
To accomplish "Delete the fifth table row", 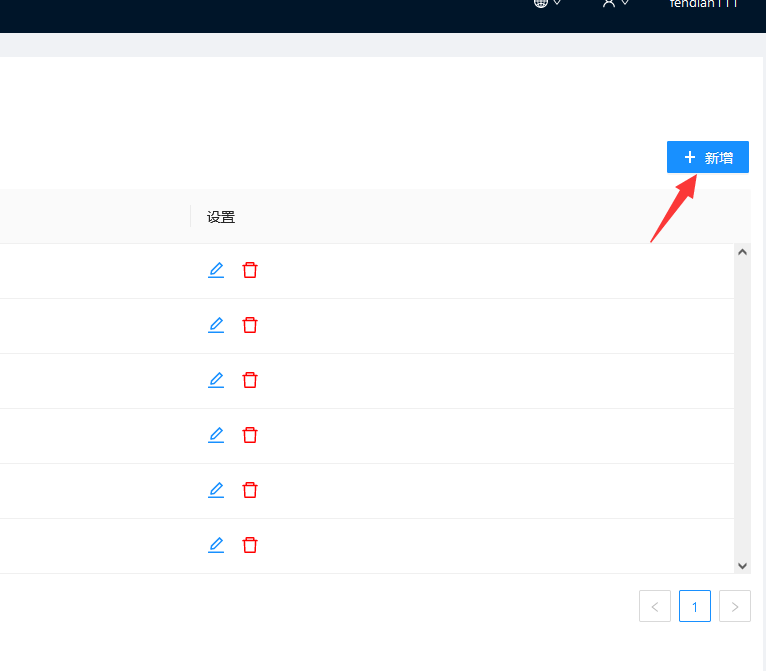I will tap(250, 490).
